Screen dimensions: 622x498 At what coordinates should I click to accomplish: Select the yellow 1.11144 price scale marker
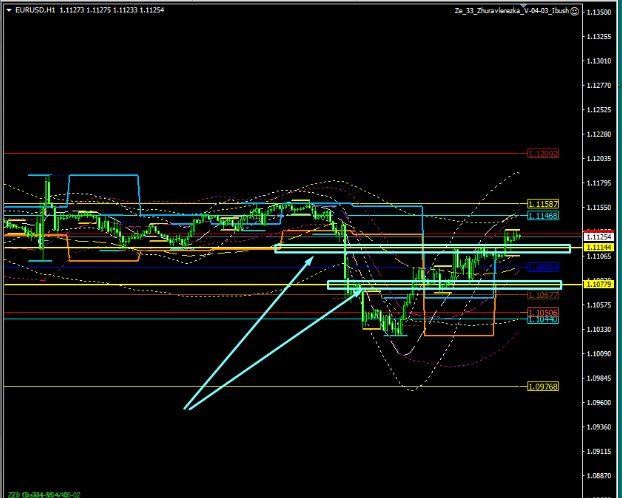click(598, 248)
